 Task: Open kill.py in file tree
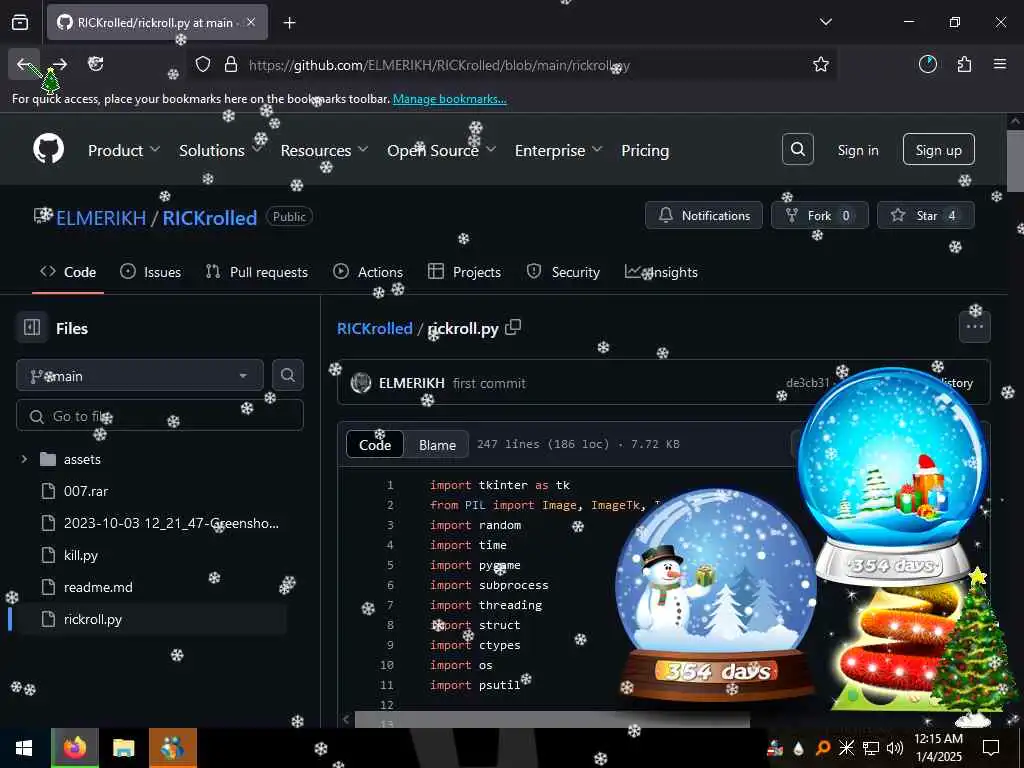(x=81, y=555)
